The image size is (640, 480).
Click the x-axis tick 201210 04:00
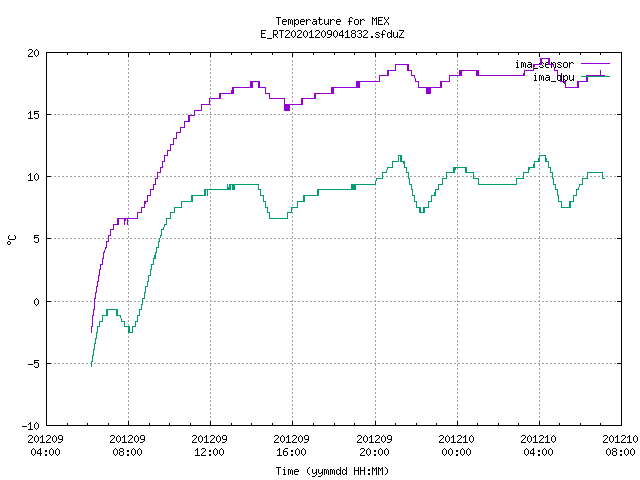click(538, 446)
